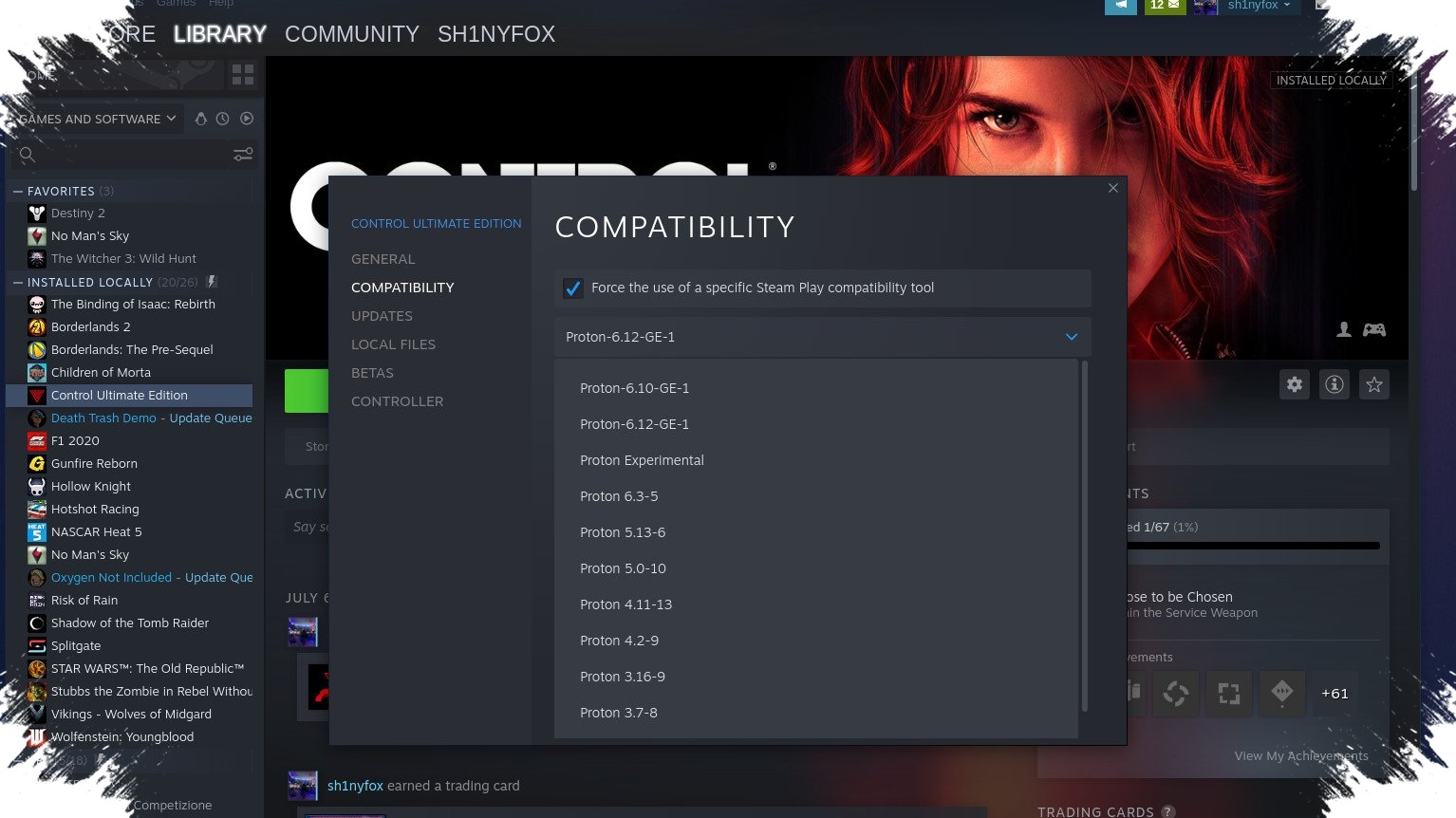1456x818 pixels.
Task: Select Shadow of the Tomb Raider
Action: pyautogui.click(x=130, y=623)
